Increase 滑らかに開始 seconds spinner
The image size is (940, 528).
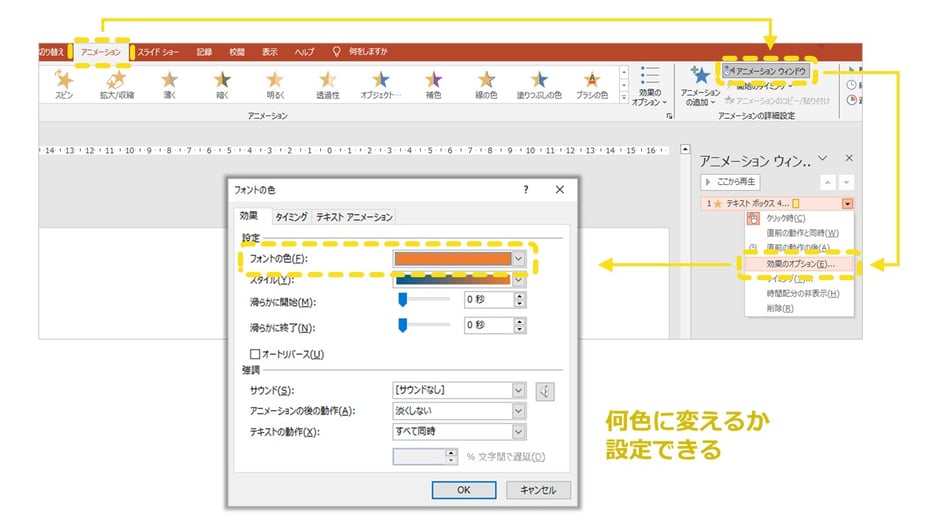[520, 296]
